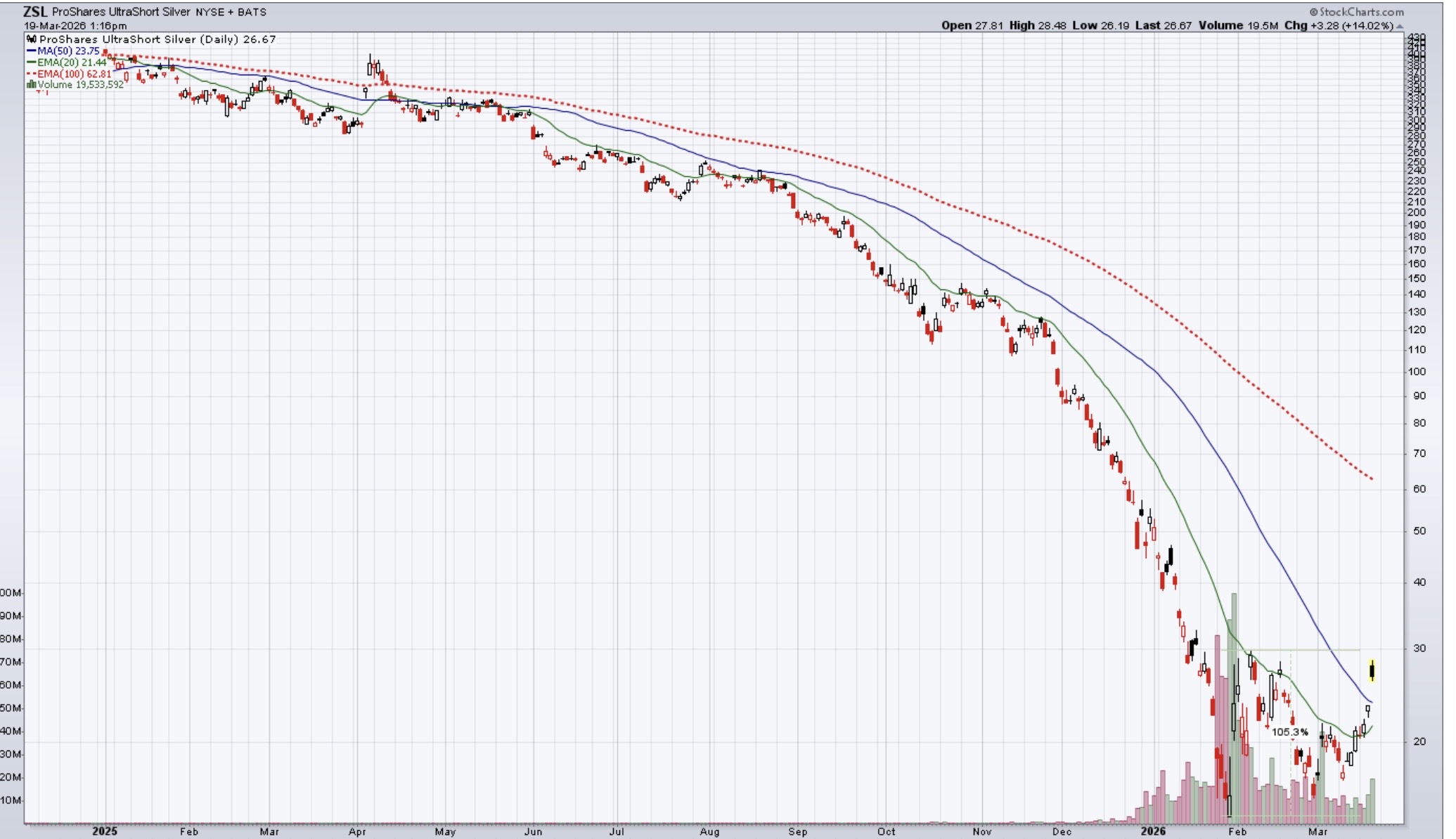The width and height of the screenshot is (1456, 839).
Task: Click the "Oct" month label on the date axis
Action: (887, 831)
